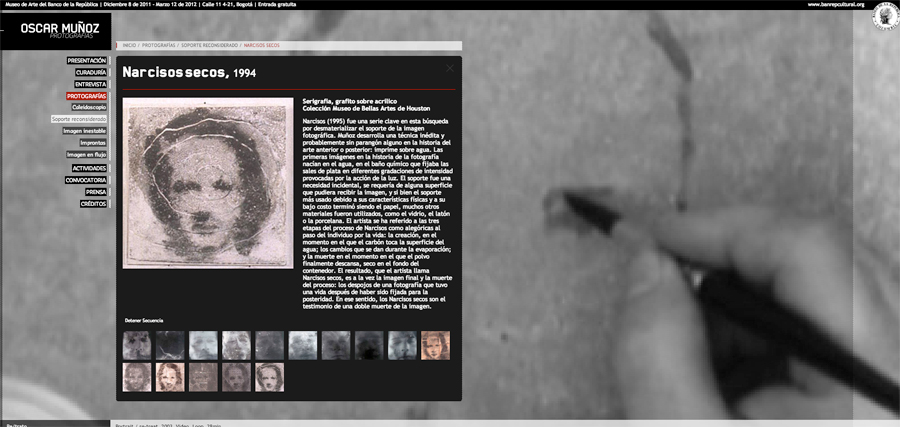Click Detener Secuencia to stop slideshow
The width and height of the screenshot is (900, 427).
click(146, 320)
